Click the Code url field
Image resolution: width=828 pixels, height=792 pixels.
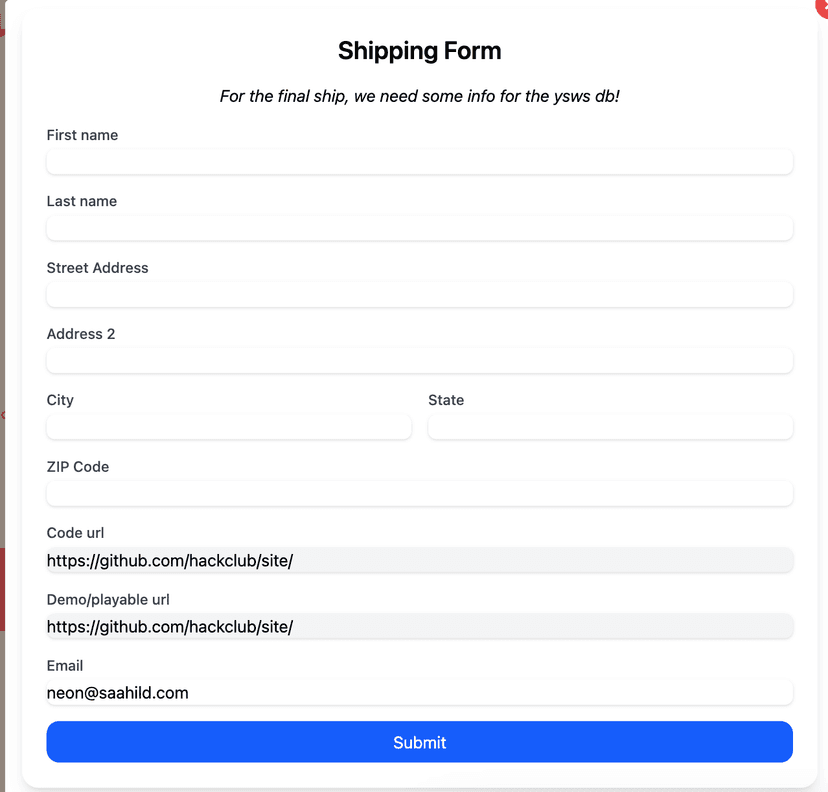(419, 561)
